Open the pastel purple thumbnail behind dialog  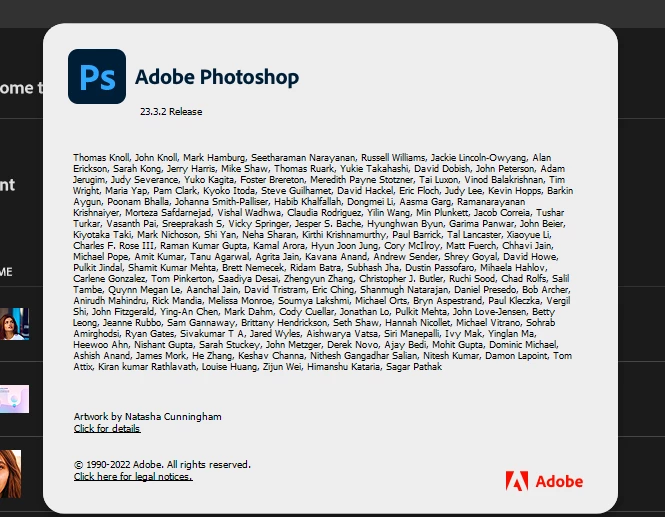pos(14,399)
